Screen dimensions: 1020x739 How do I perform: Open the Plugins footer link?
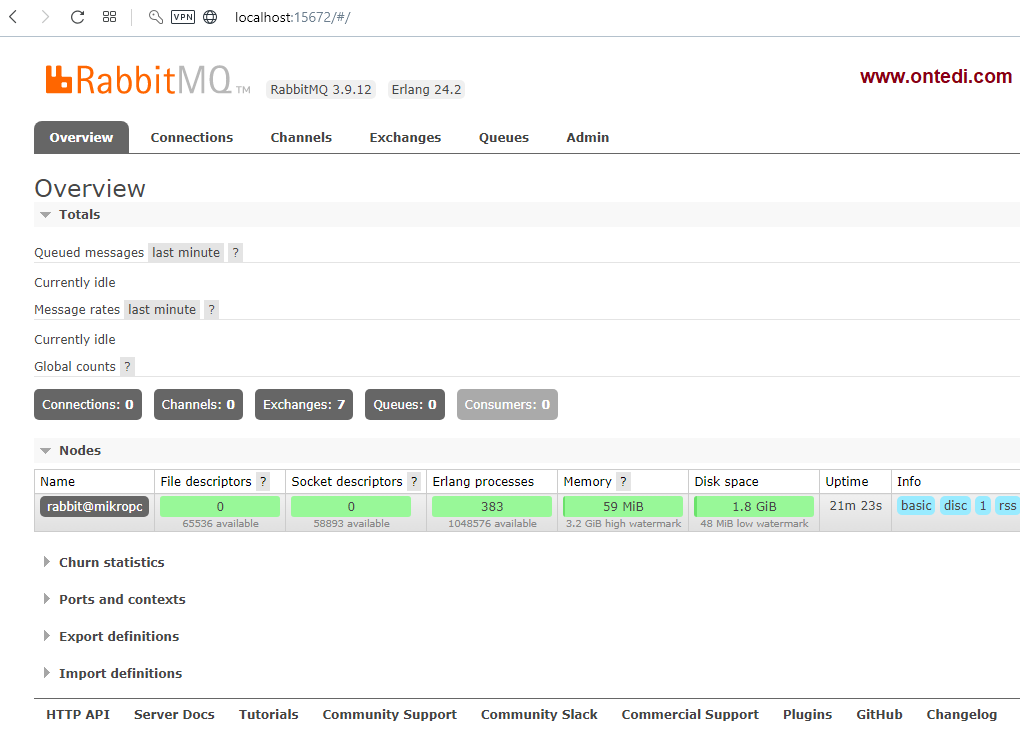(807, 714)
